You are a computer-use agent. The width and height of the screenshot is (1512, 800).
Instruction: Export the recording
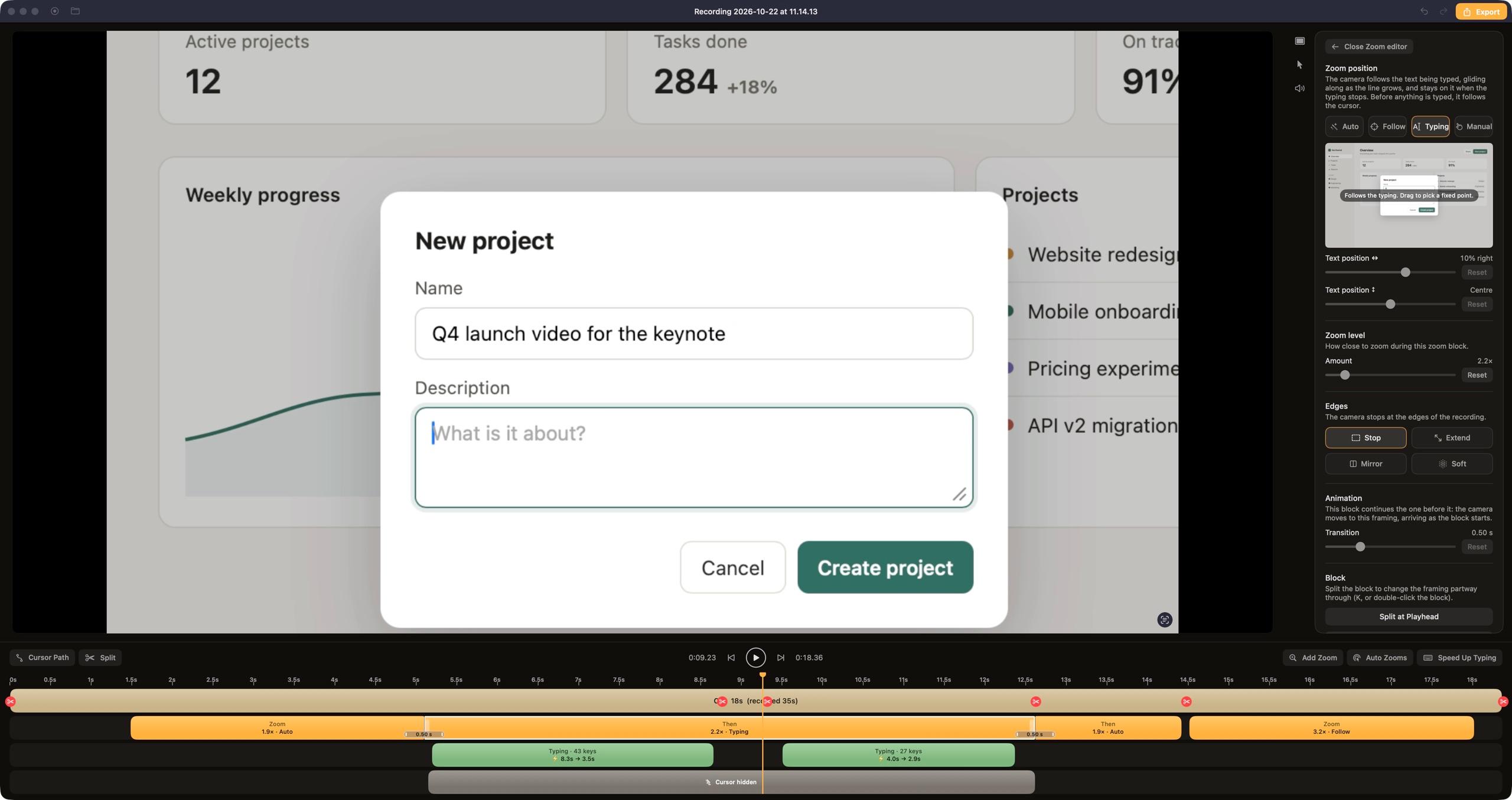(x=1481, y=11)
